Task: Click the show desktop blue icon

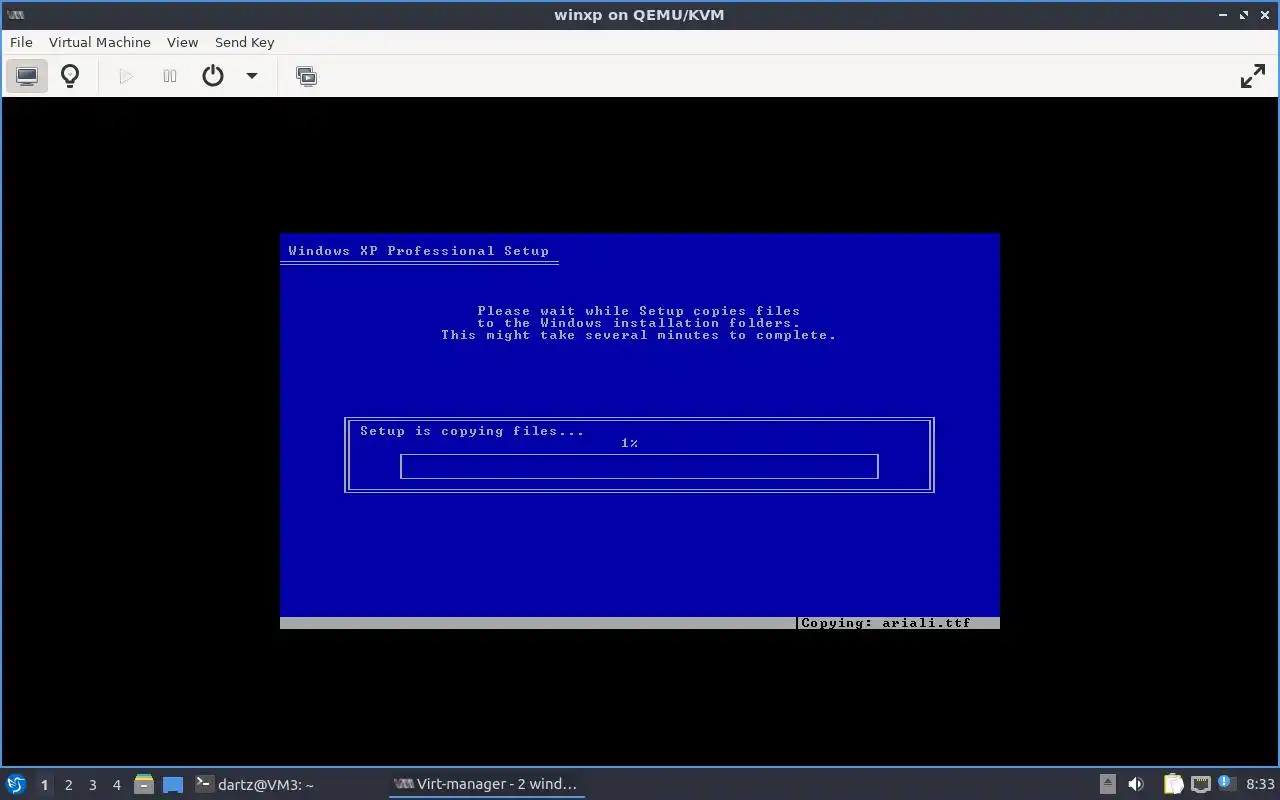Action: pos(173,785)
